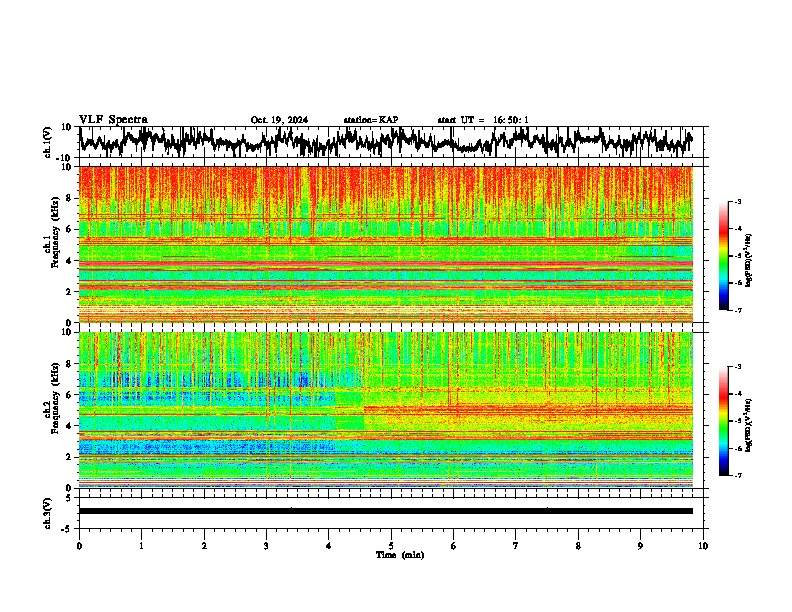Click time axis tick label '5'
792x612 pixels.
[x=391, y=546]
